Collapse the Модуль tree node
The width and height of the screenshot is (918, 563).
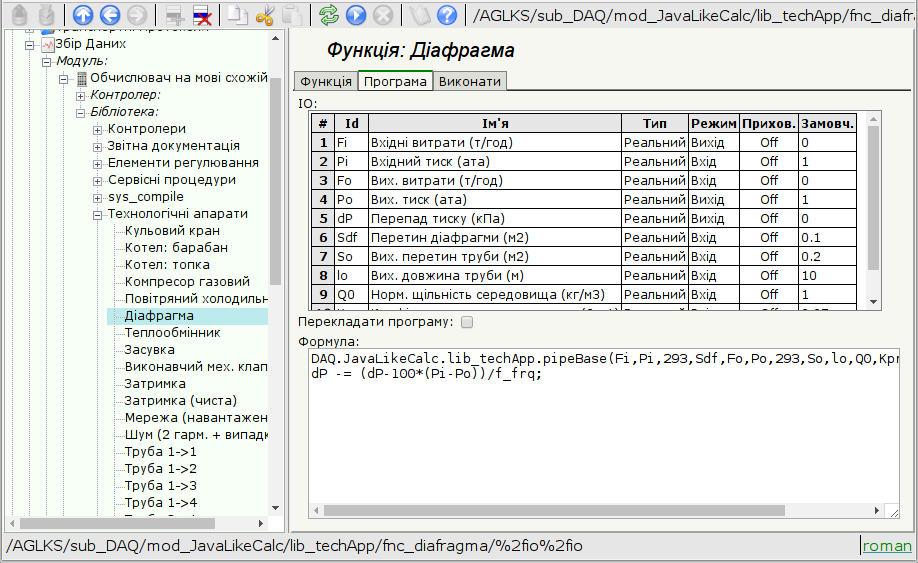coord(46,61)
